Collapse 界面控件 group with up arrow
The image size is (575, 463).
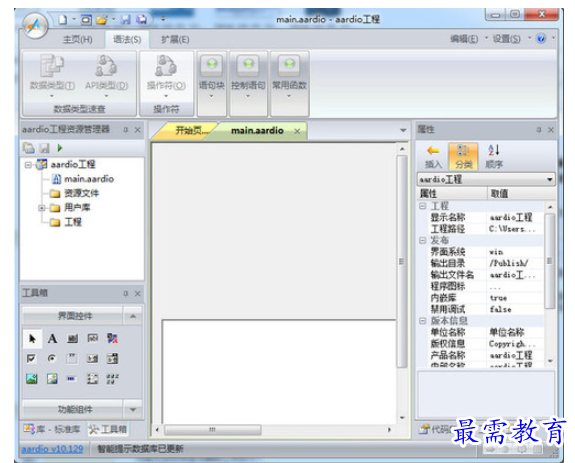(133, 316)
